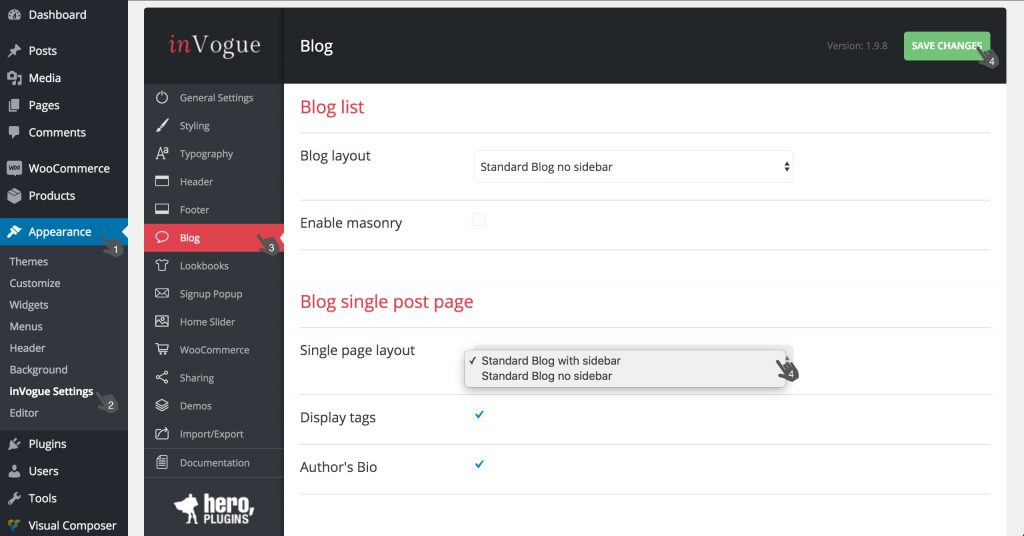Open Home Slider settings section

pyautogui.click(x=214, y=322)
